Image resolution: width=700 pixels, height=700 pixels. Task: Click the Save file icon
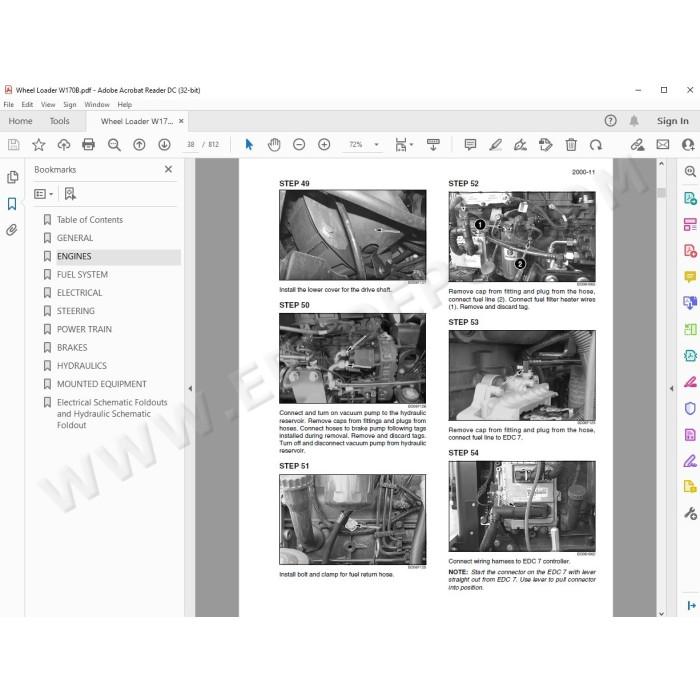13,145
